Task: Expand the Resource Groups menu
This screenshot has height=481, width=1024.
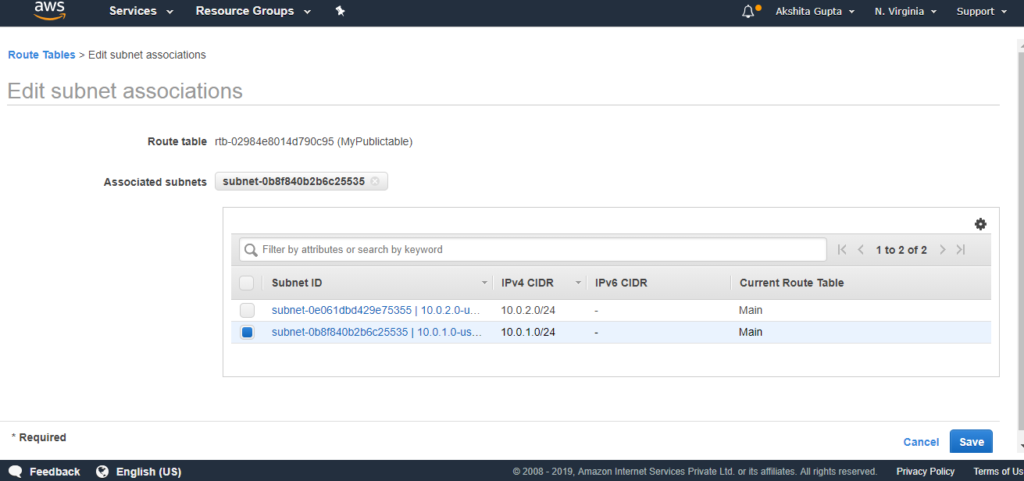Action: pos(253,11)
